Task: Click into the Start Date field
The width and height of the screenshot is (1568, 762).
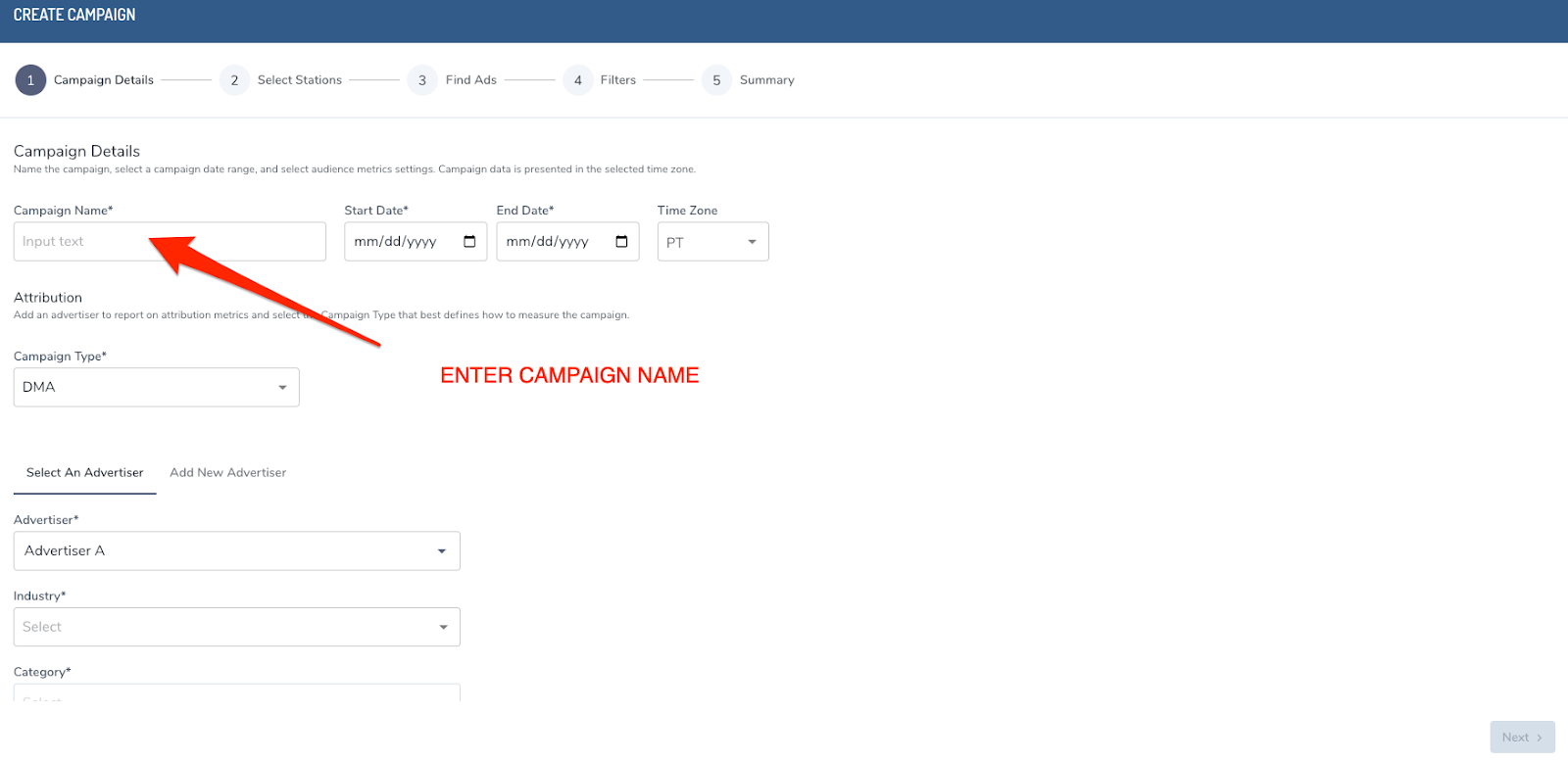Action: [x=402, y=242]
